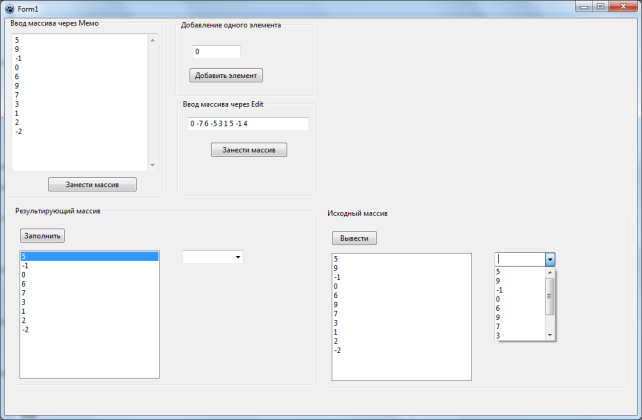Viewport: 642px width, 420px height.
Task: Click down arrow of the dropdown list scrollbar
Action: click(x=550, y=335)
